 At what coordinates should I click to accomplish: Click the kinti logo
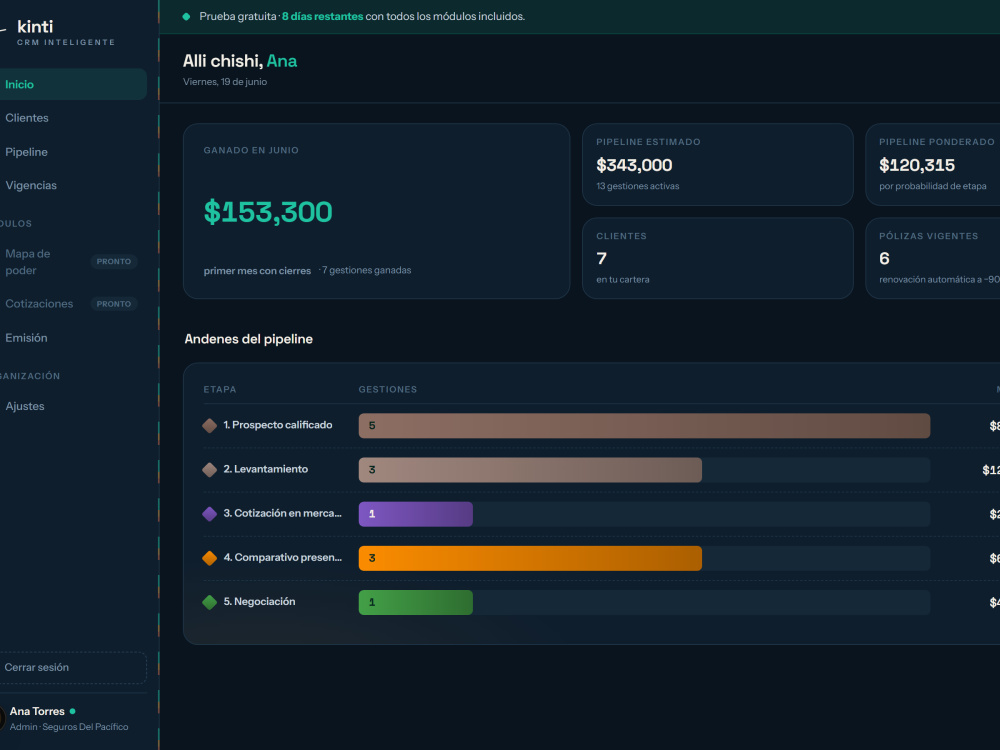[x=35, y=27]
